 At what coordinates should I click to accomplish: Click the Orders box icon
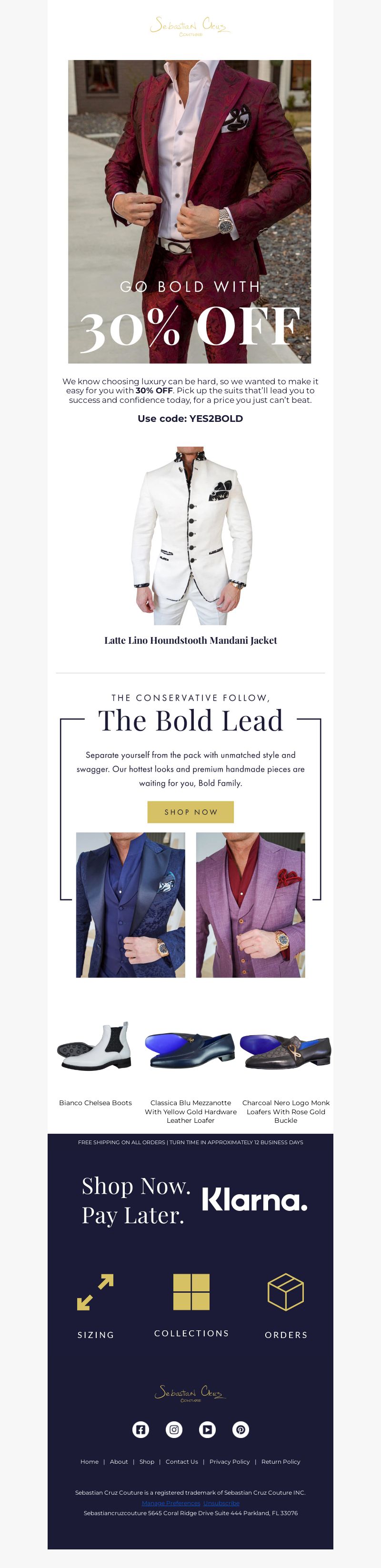tap(285, 1292)
